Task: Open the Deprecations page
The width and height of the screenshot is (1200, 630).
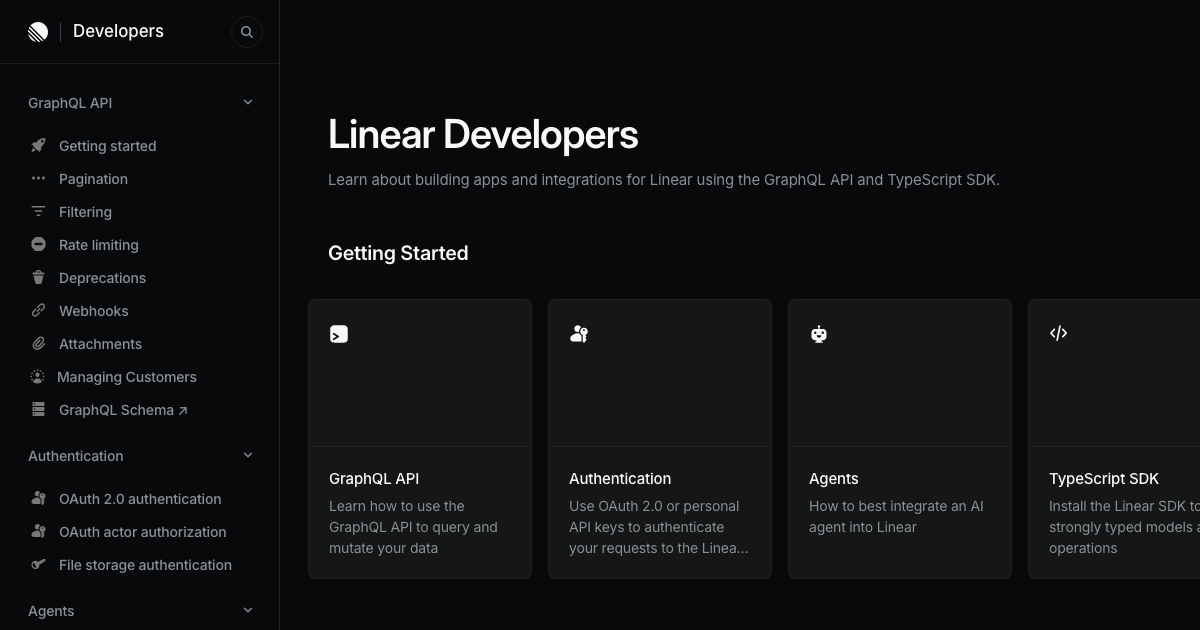Action: (102, 277)
